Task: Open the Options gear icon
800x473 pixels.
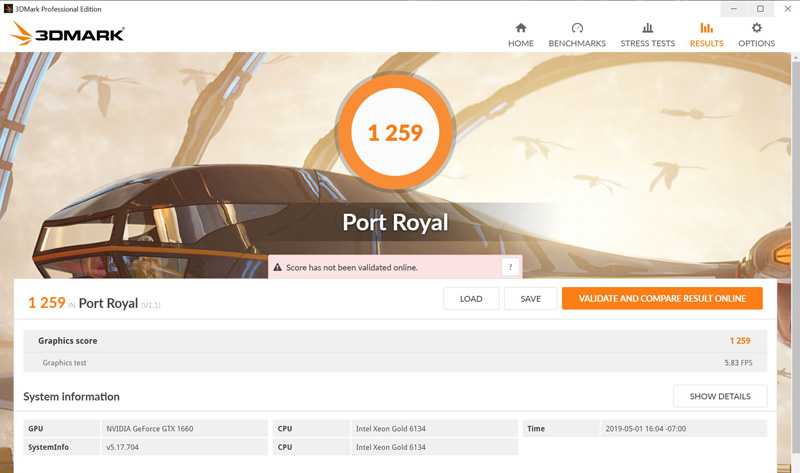Action: (756, 28)
